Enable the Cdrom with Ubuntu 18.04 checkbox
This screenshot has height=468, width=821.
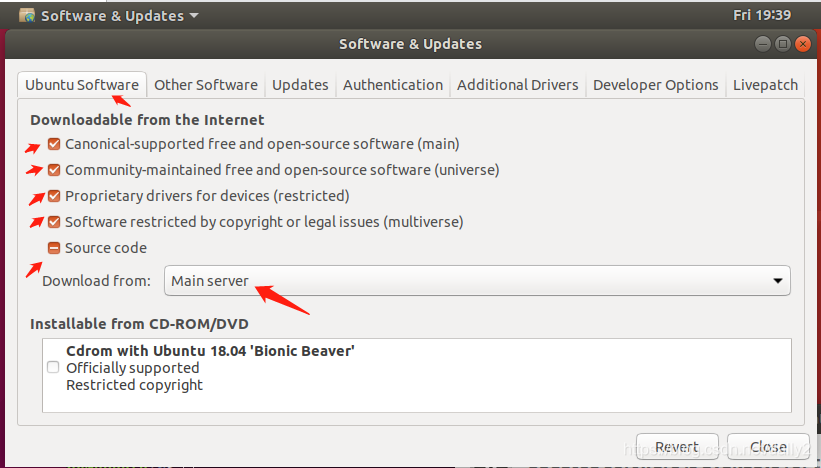(x=53, y=367)
